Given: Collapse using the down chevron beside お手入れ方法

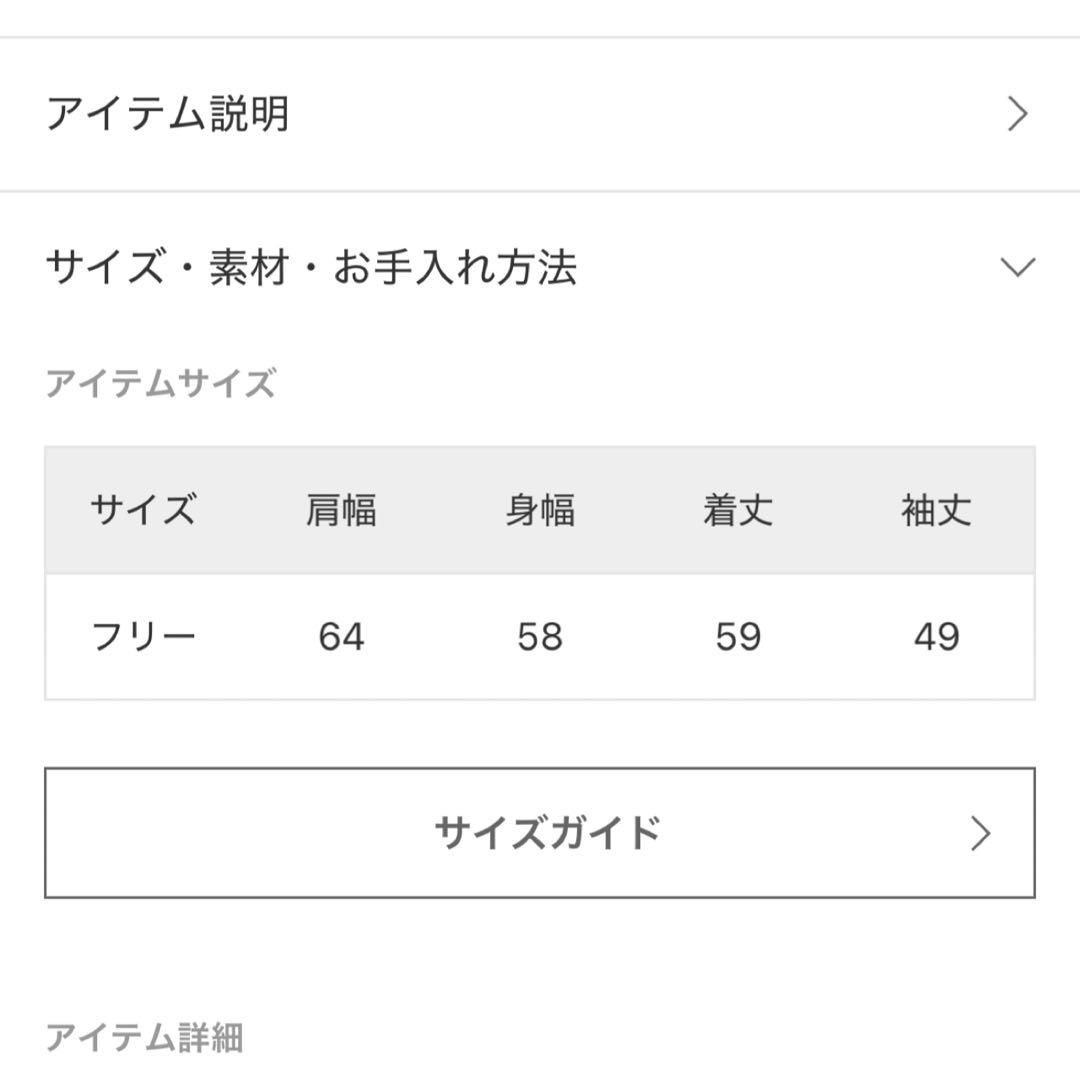Looking at the screenshot, I should coord(1017,267).
